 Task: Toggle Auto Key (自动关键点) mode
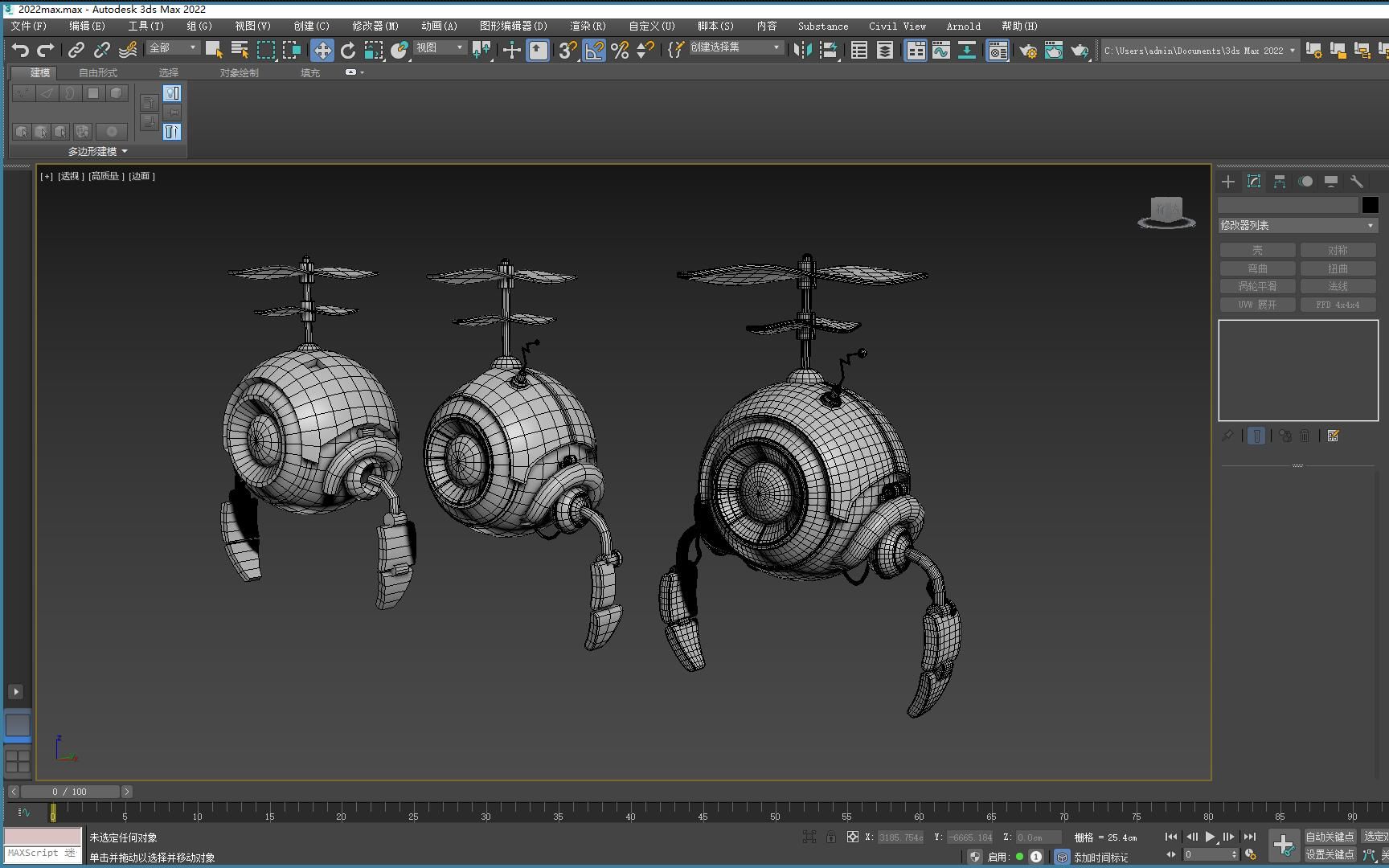point(1330,837)
